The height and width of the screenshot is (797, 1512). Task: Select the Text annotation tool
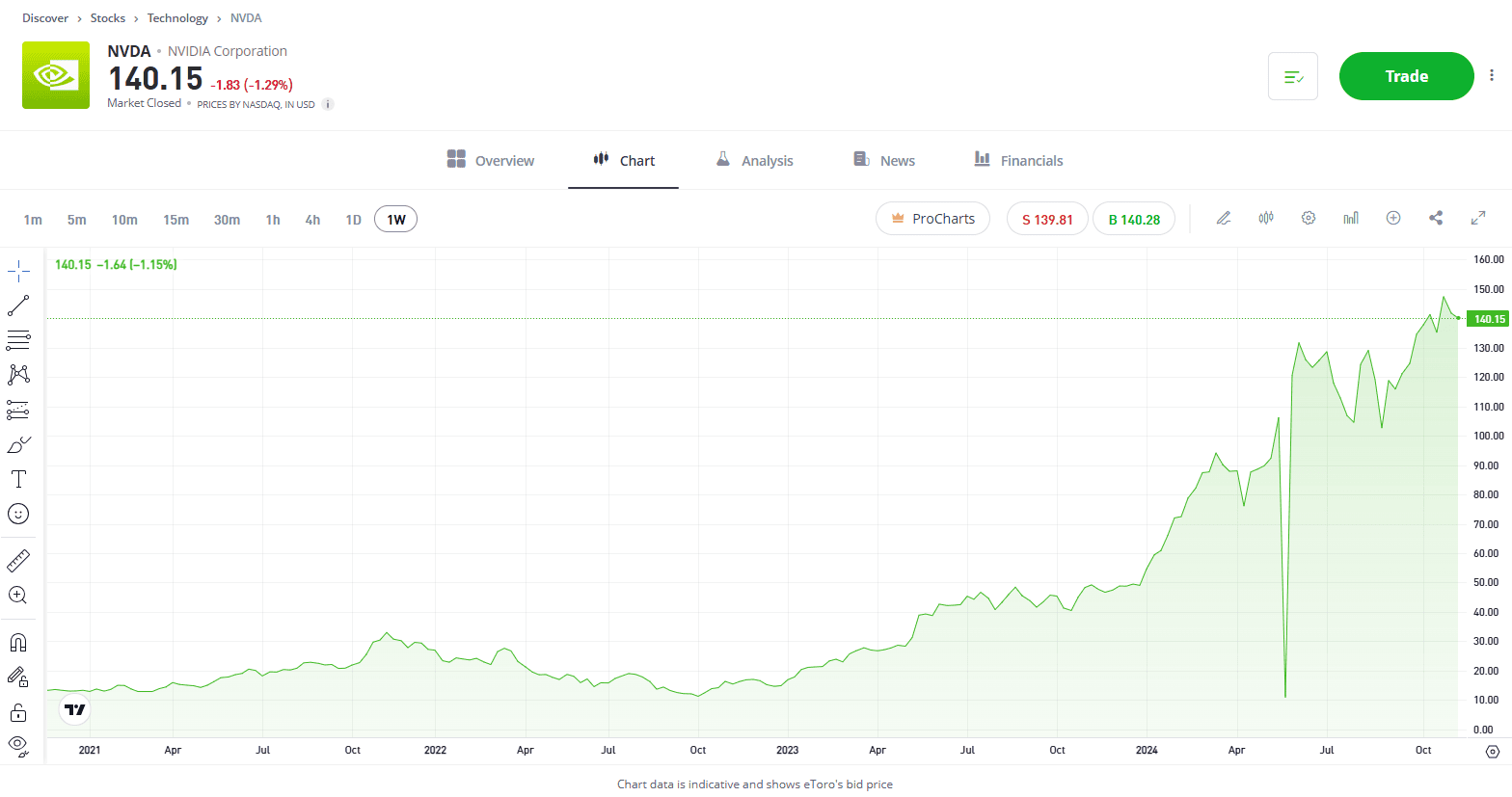[18, 479]
